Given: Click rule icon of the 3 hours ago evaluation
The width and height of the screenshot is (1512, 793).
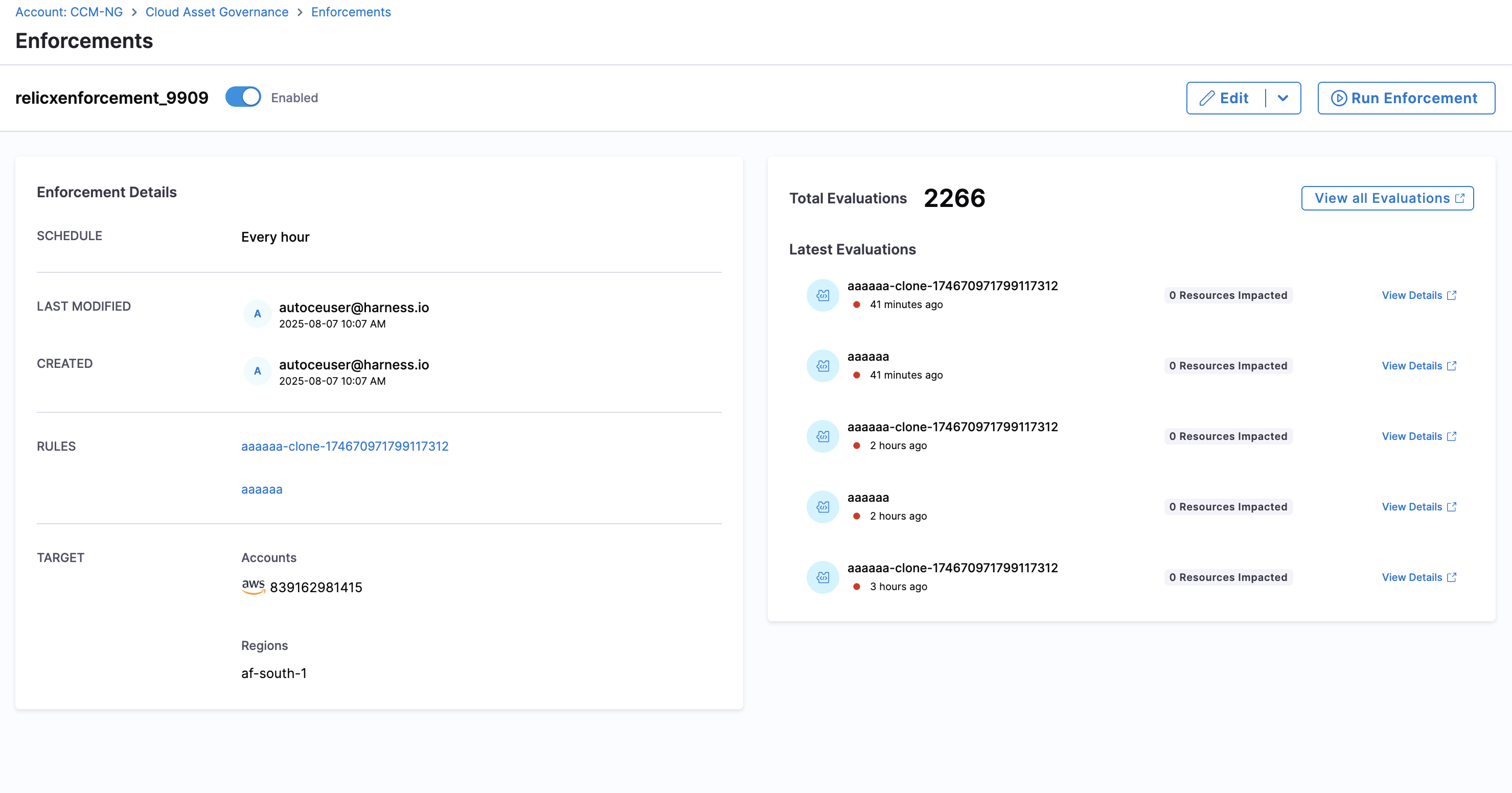Looking at the screenshot, I should point(822,577).
